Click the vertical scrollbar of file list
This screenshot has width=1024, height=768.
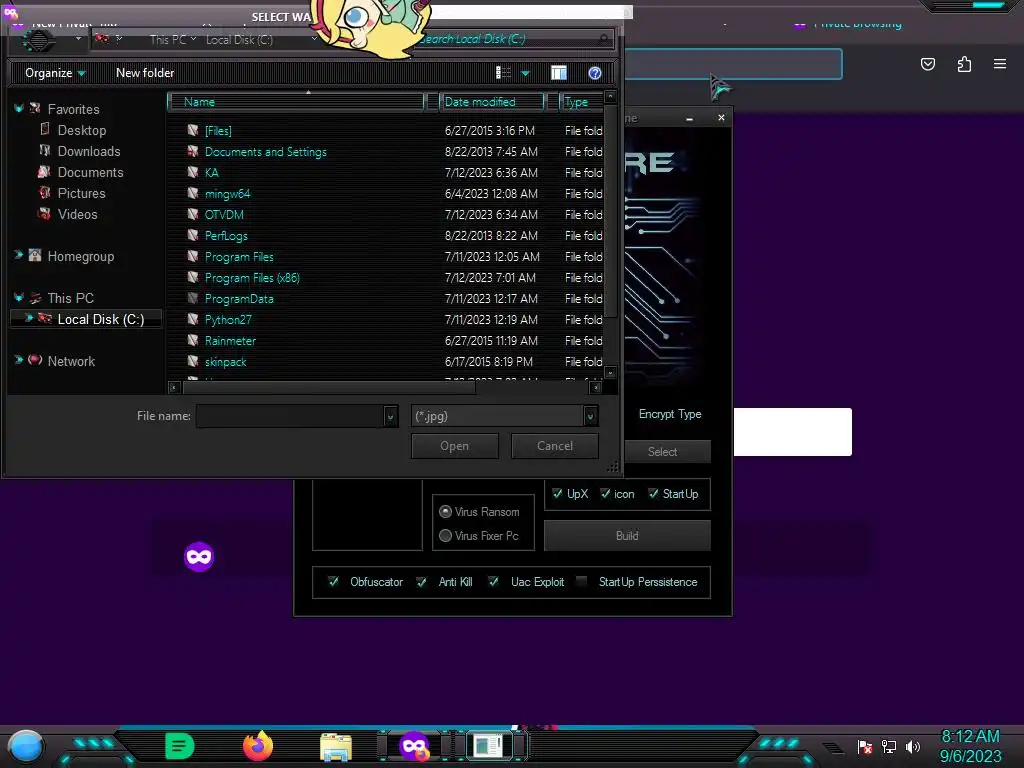611,210
